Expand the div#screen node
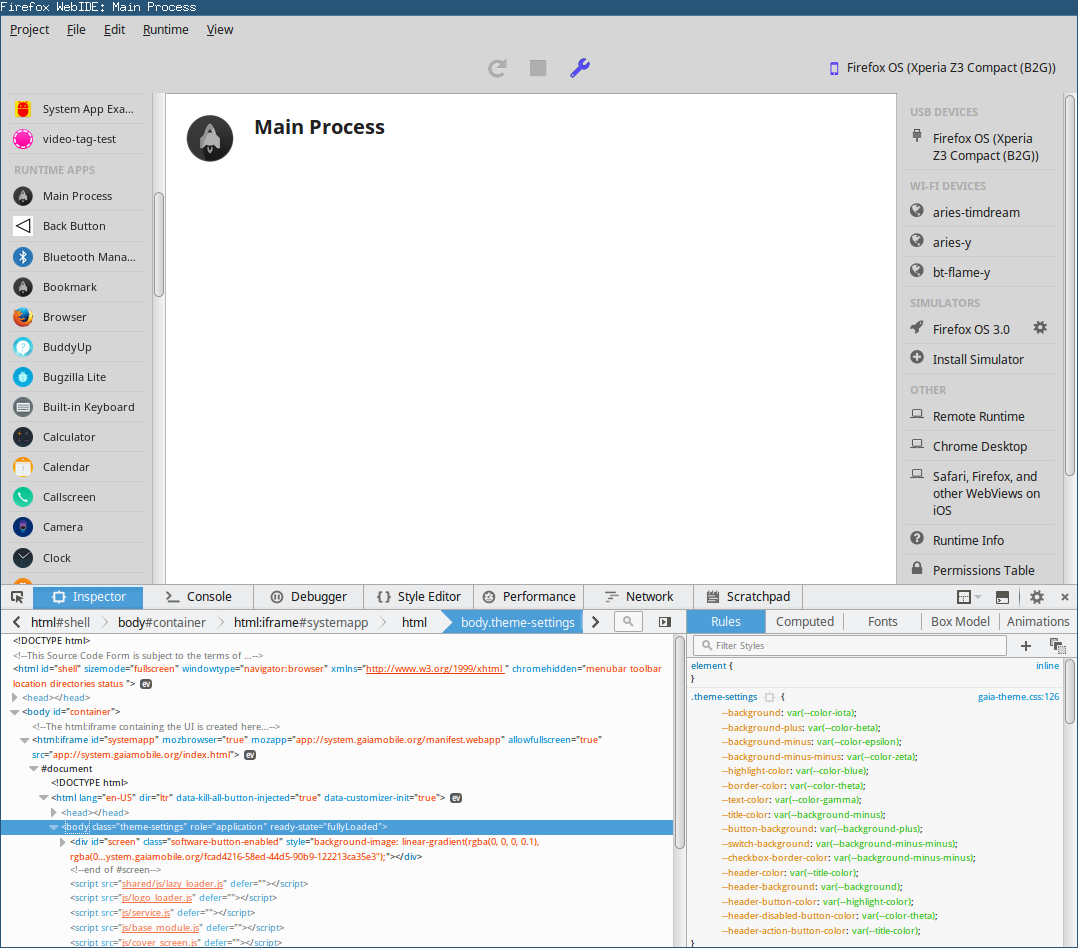Image resolution: width=1078 pixels, height=948 pixels. pos(63,841)
